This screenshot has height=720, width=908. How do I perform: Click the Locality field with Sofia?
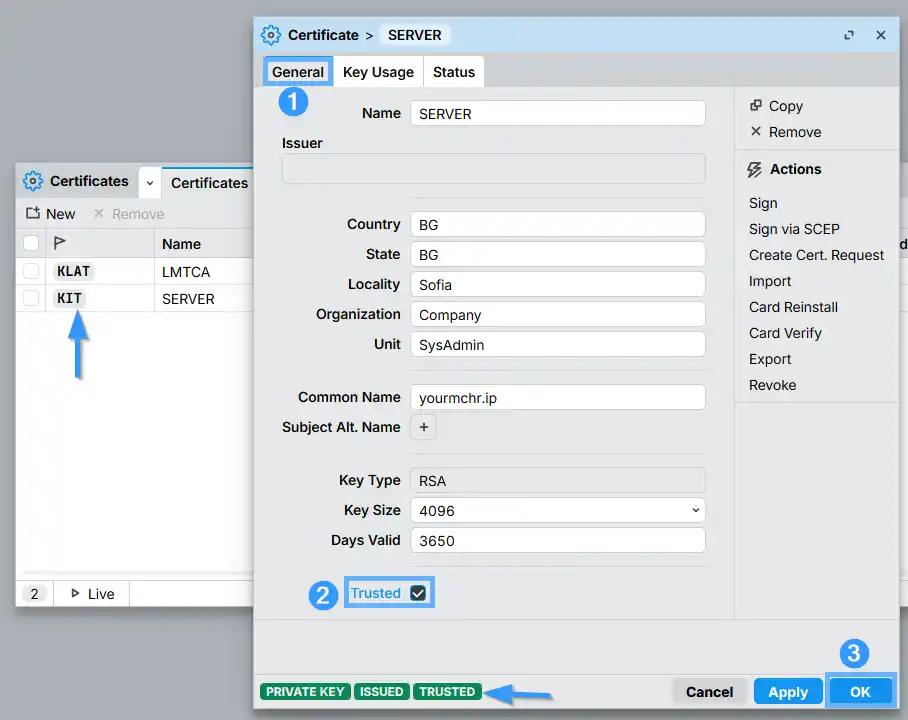point(558,284)
